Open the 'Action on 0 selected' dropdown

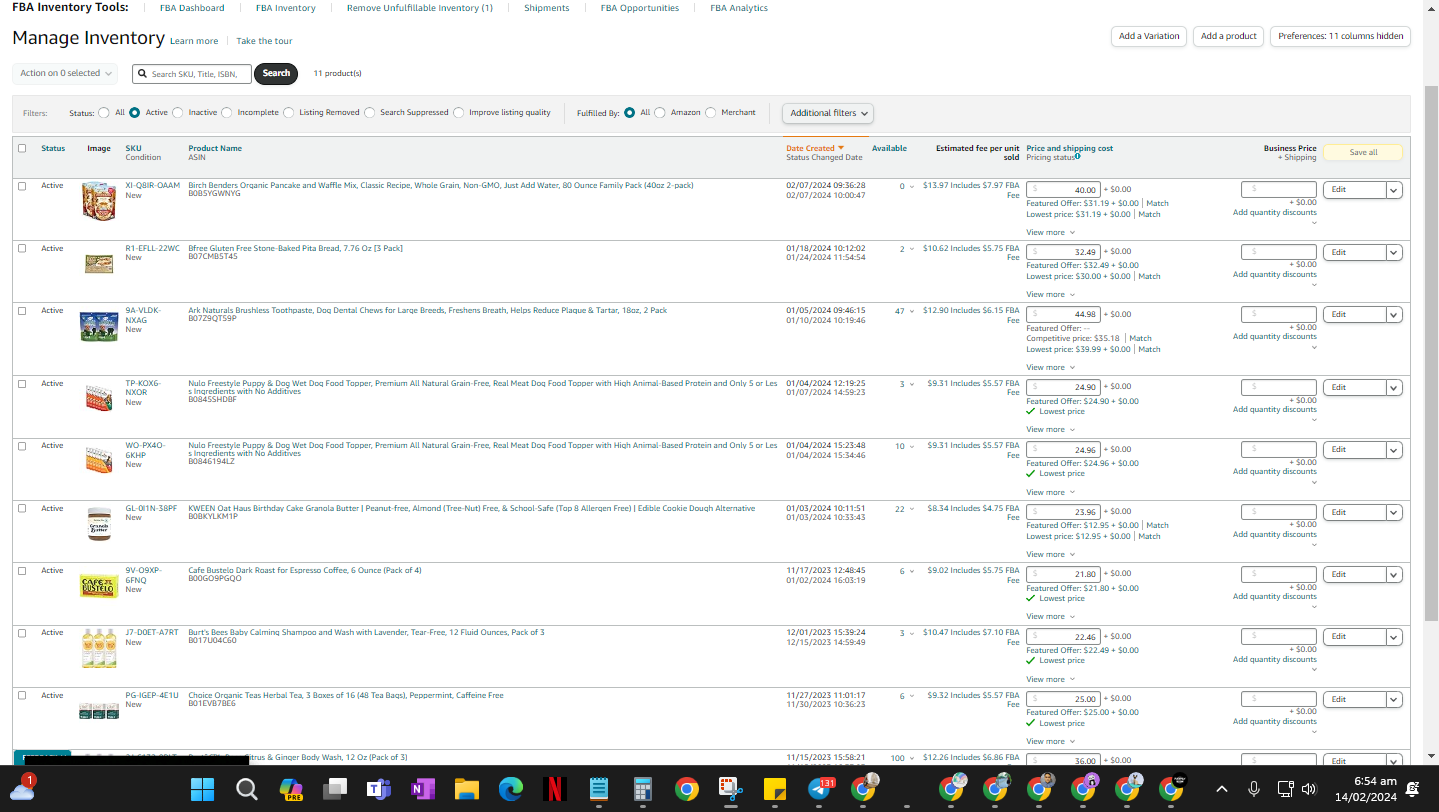point(65,73)
